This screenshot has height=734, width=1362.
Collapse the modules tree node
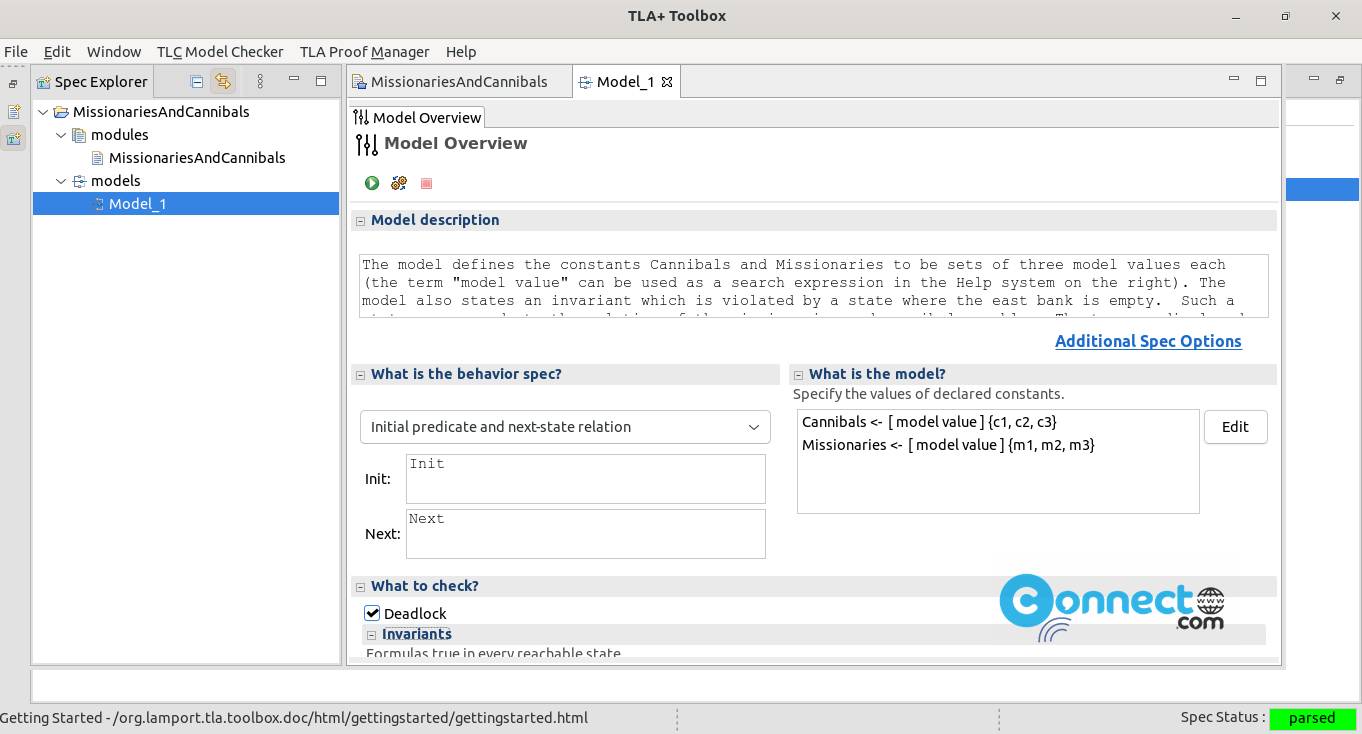(x=61, y=135)
